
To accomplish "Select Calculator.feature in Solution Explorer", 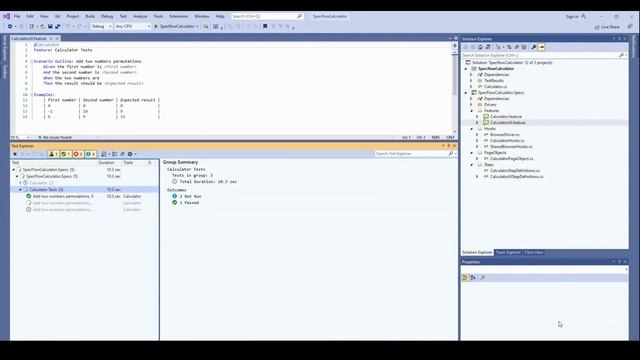I will click(x=505, y=117).
